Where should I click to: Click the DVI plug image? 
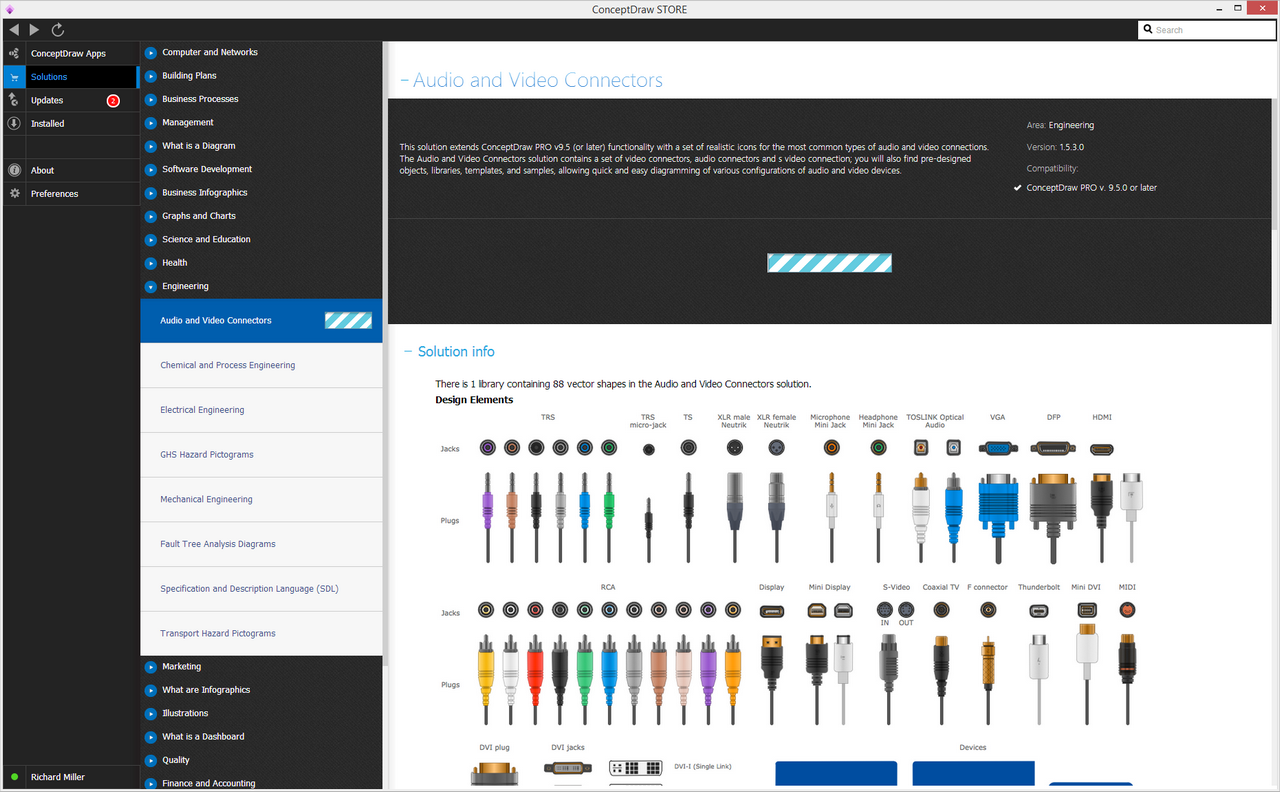pyautogui.click(x=495, y=775)
